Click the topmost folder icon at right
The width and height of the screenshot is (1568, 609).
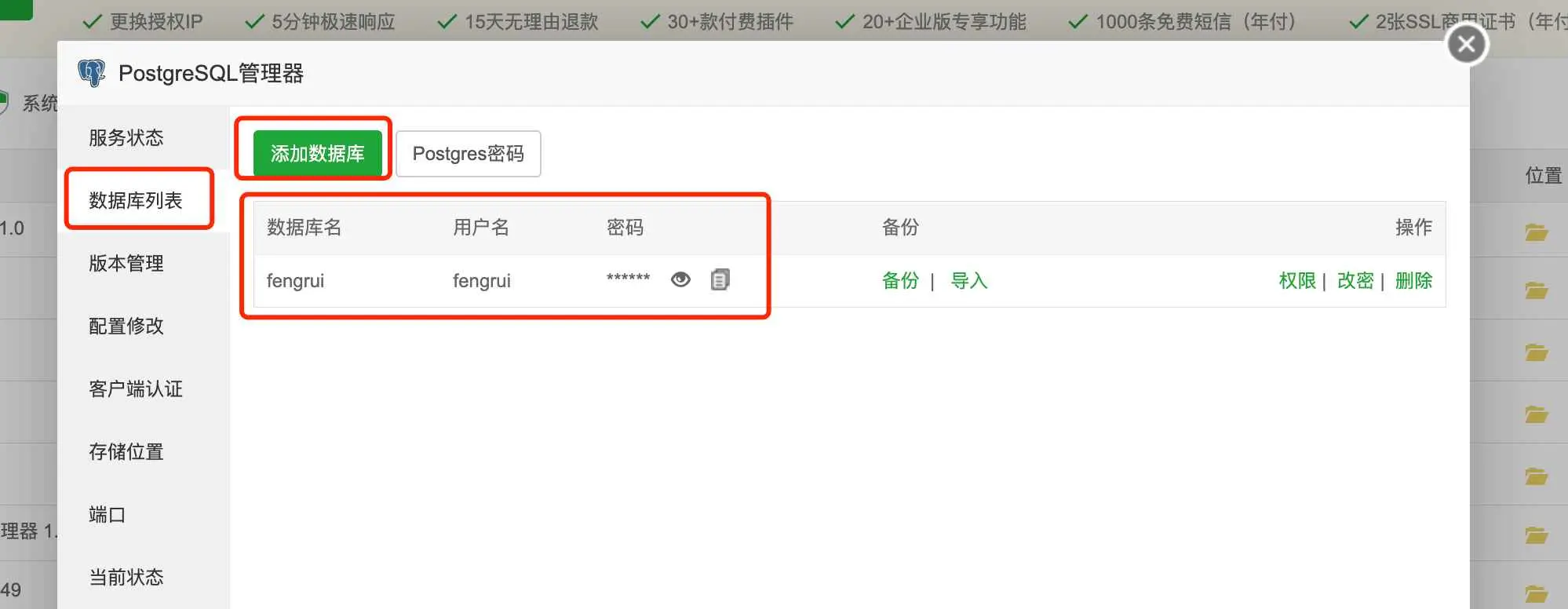[x=1536, y=232]
